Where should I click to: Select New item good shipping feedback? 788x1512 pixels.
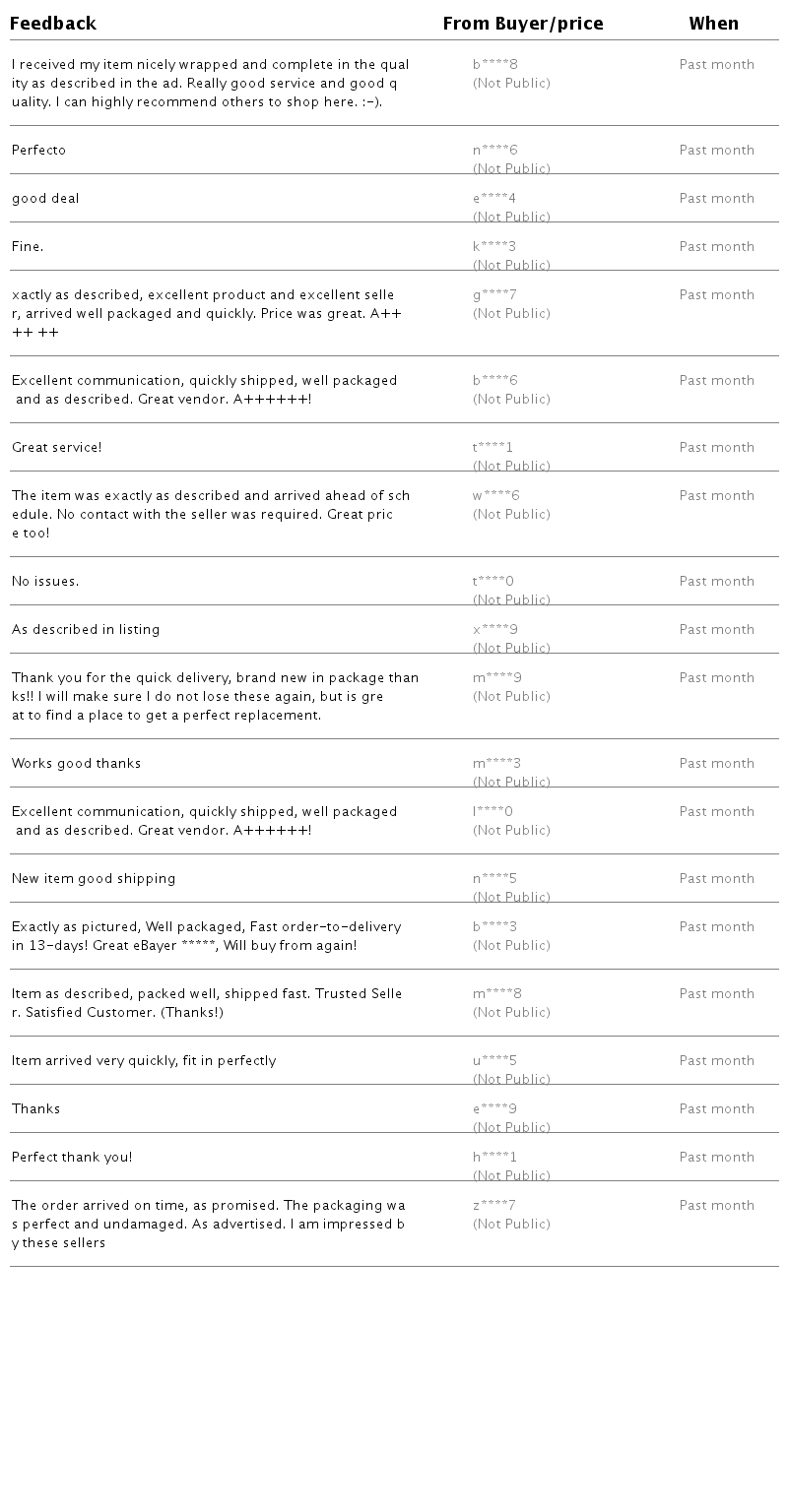[x=94, y=879]
